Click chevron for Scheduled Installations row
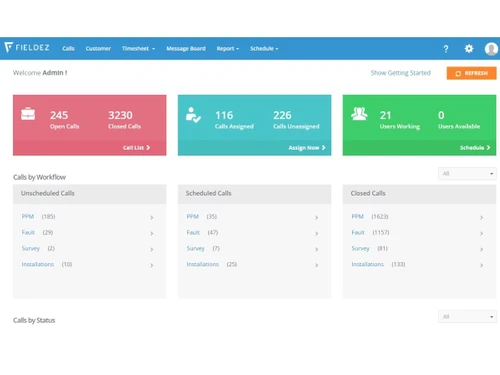500x375 pixels. (x=317, y=265)
